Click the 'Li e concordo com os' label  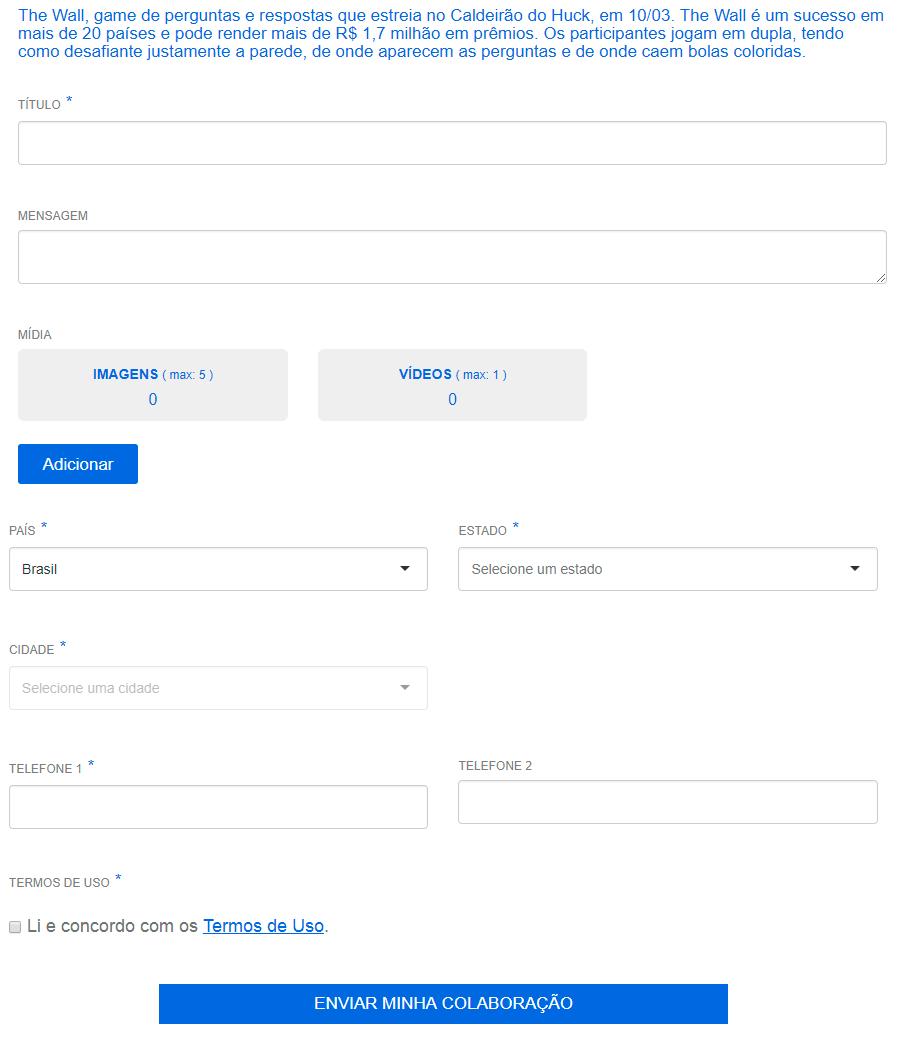click(x=112, y=926)
